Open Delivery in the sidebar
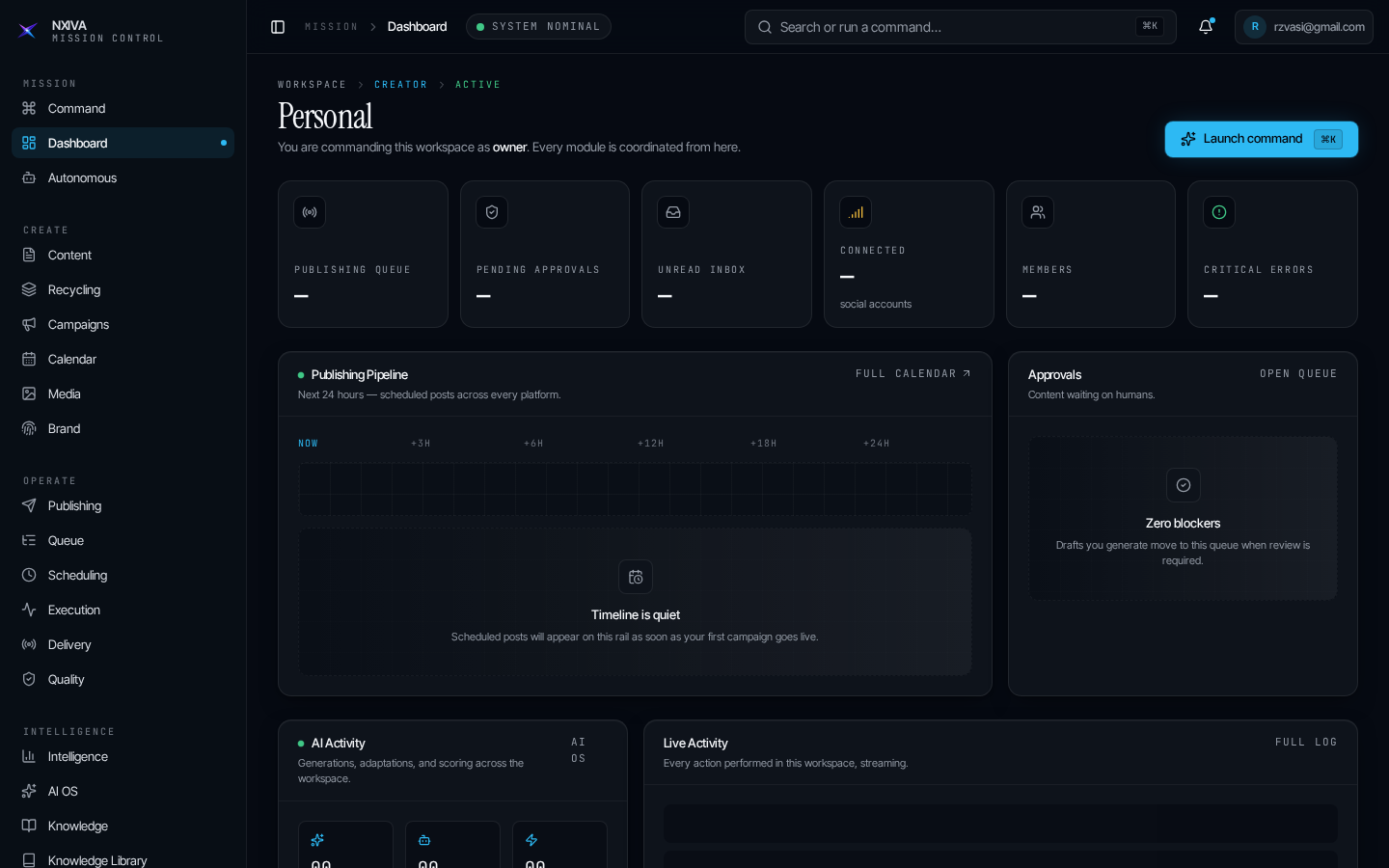Image resolution: width=1389 pixels, height=868 pixels. pyautogui.click(x=123, y=644)
